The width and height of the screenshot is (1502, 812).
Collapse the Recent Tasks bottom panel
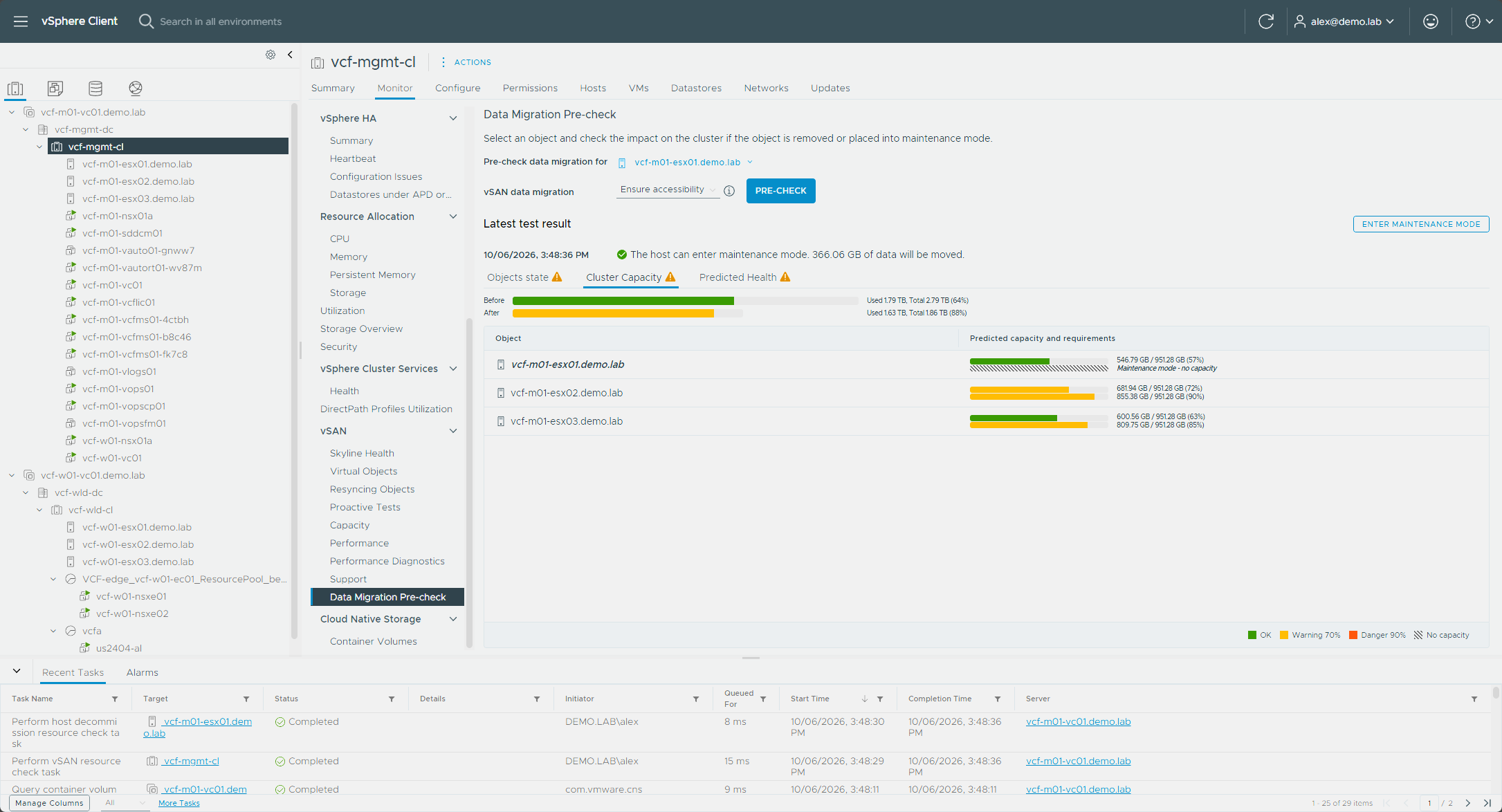point(17,671)
